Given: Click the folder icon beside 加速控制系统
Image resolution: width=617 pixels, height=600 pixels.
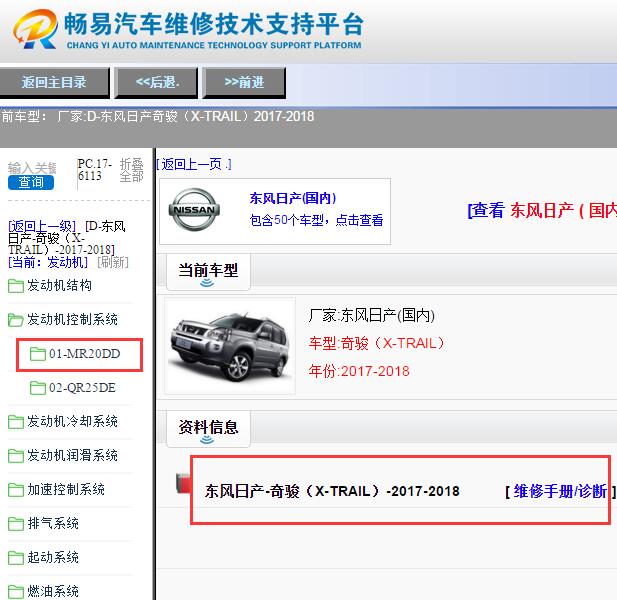Looking at the screenshot, I should coord(16,490).
